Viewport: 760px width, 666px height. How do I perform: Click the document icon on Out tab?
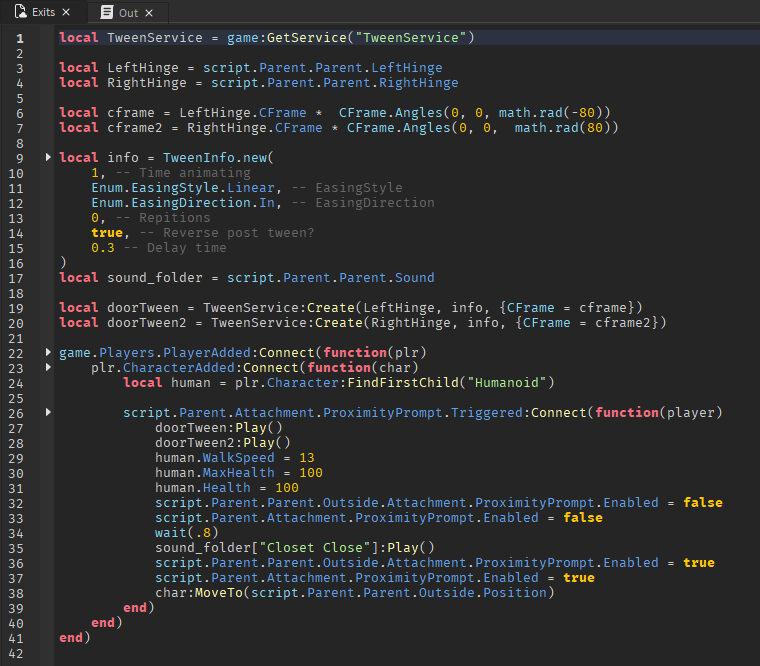pyautogui.click(x=107, y=12)
